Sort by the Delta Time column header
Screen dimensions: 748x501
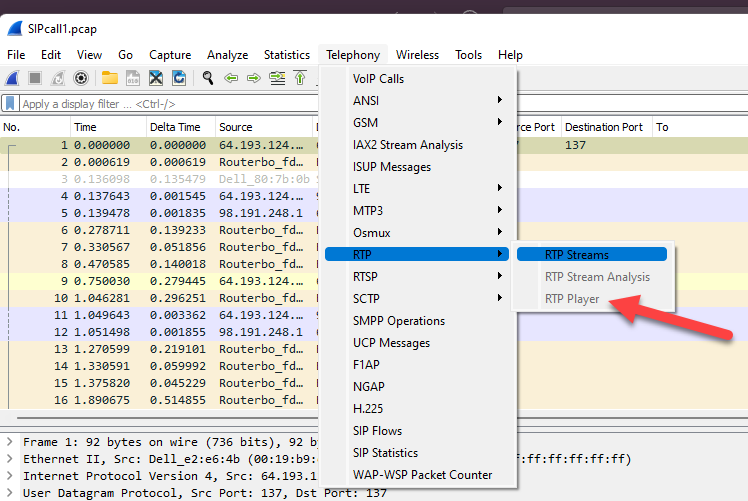(x=175, y=128)
